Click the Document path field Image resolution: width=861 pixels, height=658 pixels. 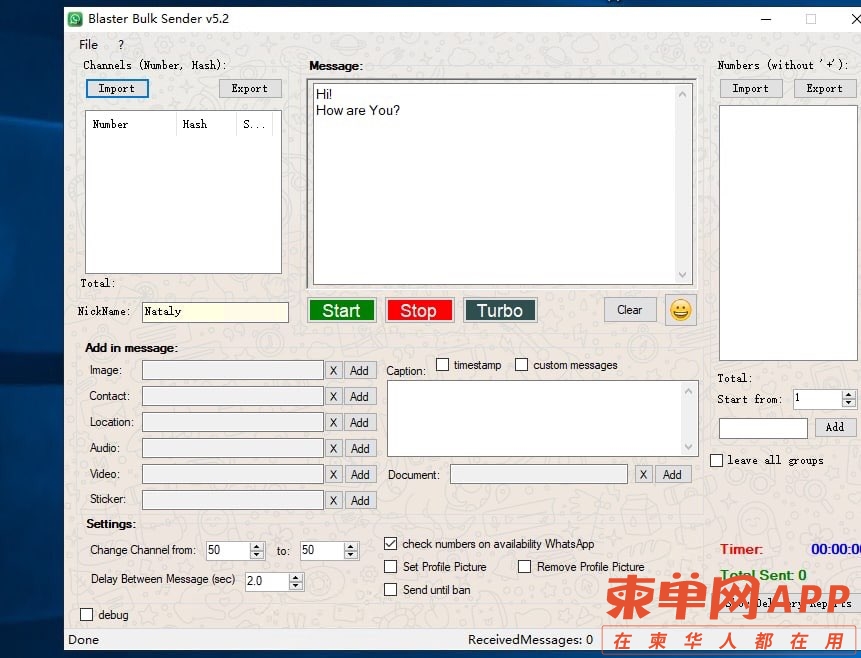(x=539, y=474)
